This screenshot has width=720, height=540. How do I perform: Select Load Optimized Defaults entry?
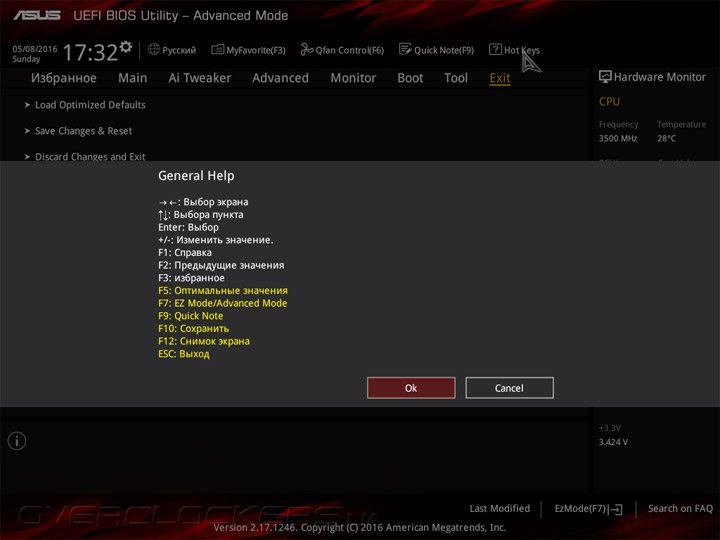point(90,105)
